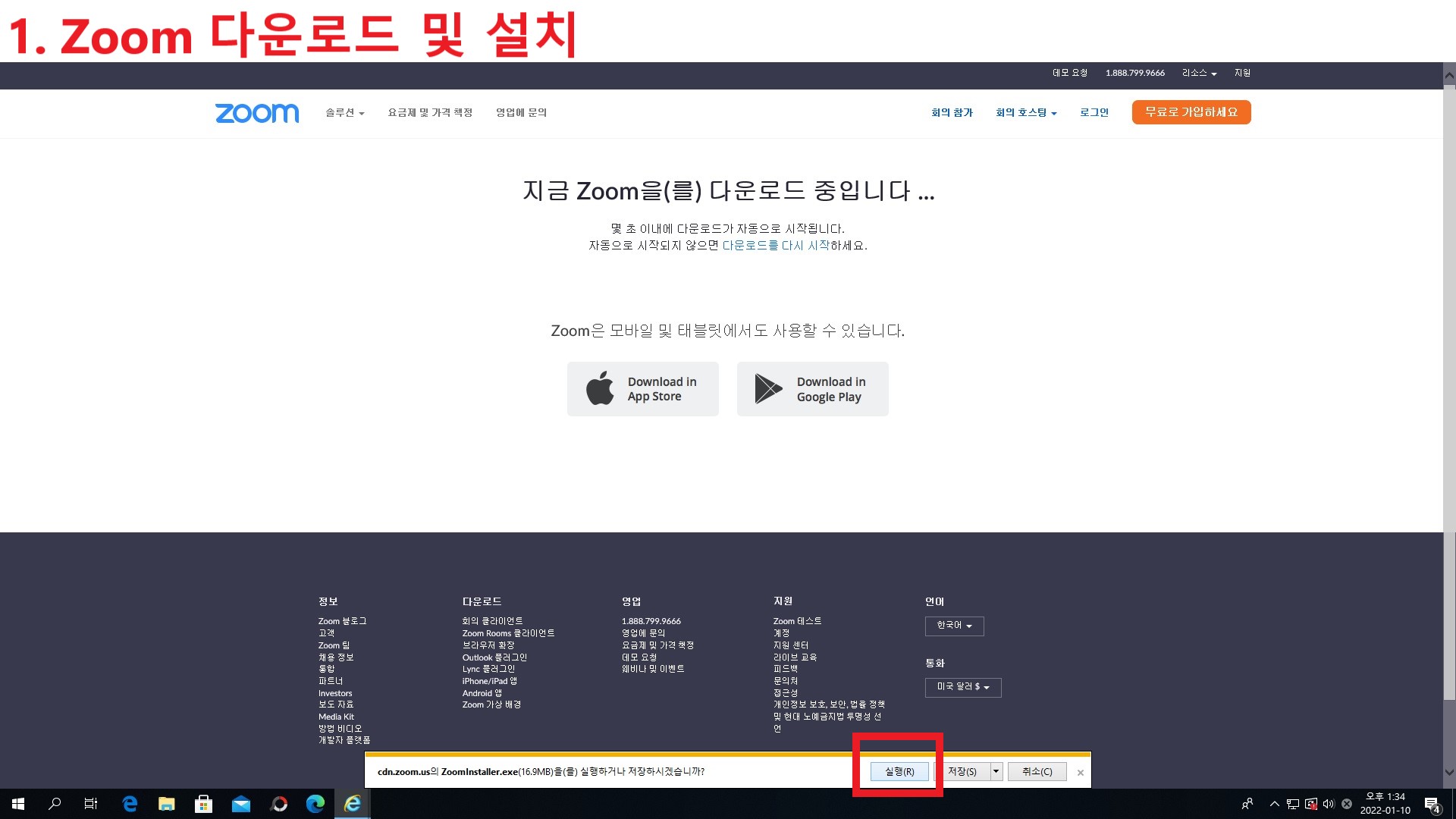
Task: Open Zoom Rooms 클라이언트 footer link
Action: click(508, 633)
